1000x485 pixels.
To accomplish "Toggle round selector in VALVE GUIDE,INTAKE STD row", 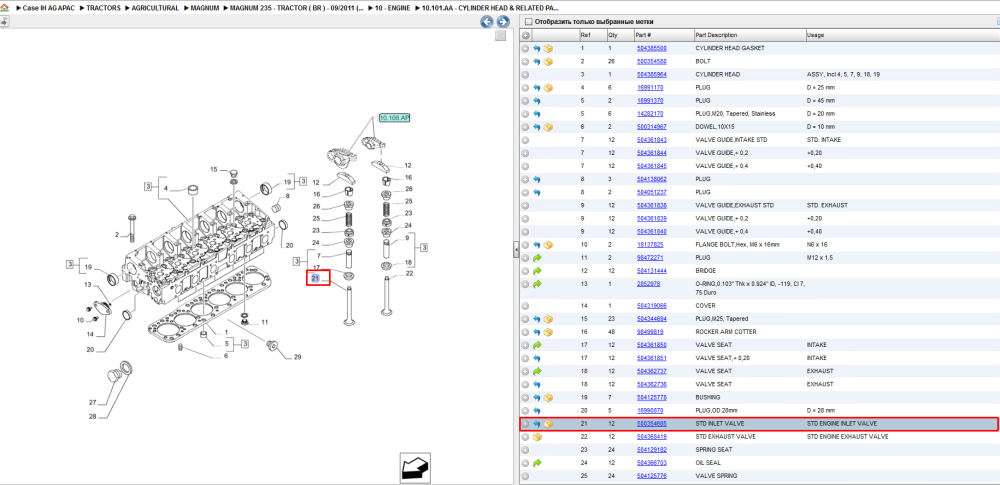I will point(526,140).
